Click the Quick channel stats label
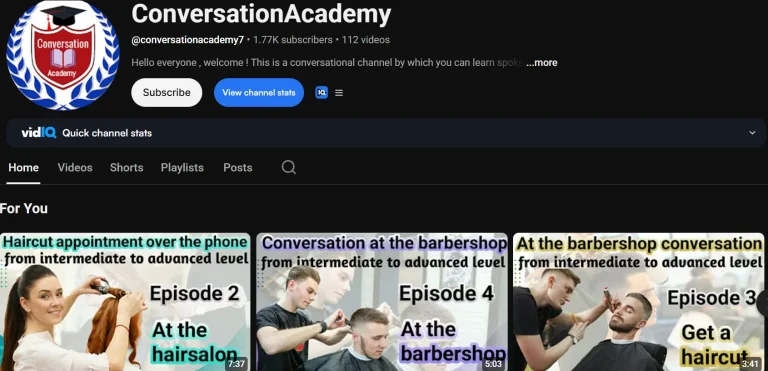This screenshot has height=371, width=768. [x=107, y=133]
